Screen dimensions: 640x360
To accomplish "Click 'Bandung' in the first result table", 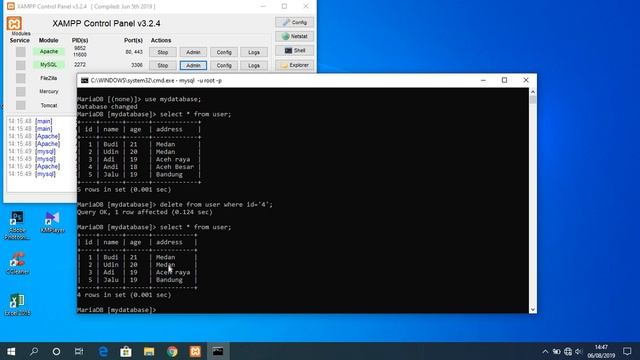I will pyautogui.click(x=169, y=174).
